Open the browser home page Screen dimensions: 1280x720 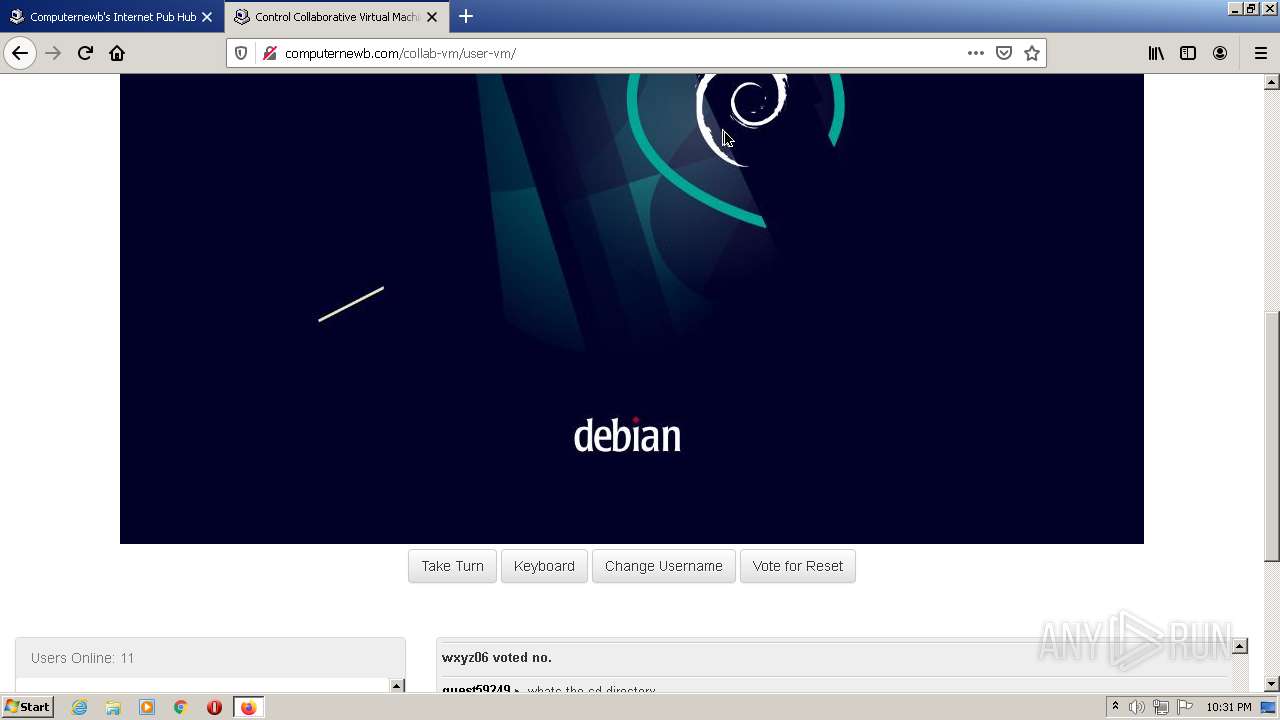click(x=117, y=53)
